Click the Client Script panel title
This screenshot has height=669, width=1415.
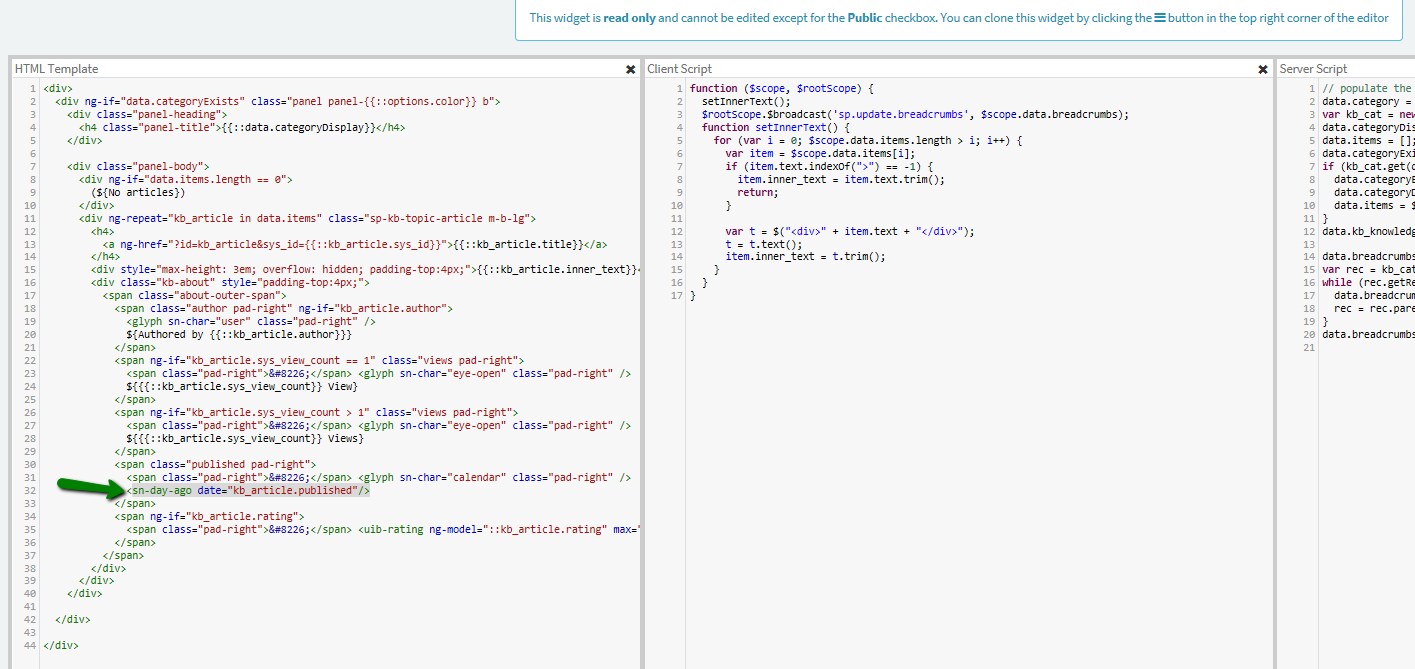(679, 69)
